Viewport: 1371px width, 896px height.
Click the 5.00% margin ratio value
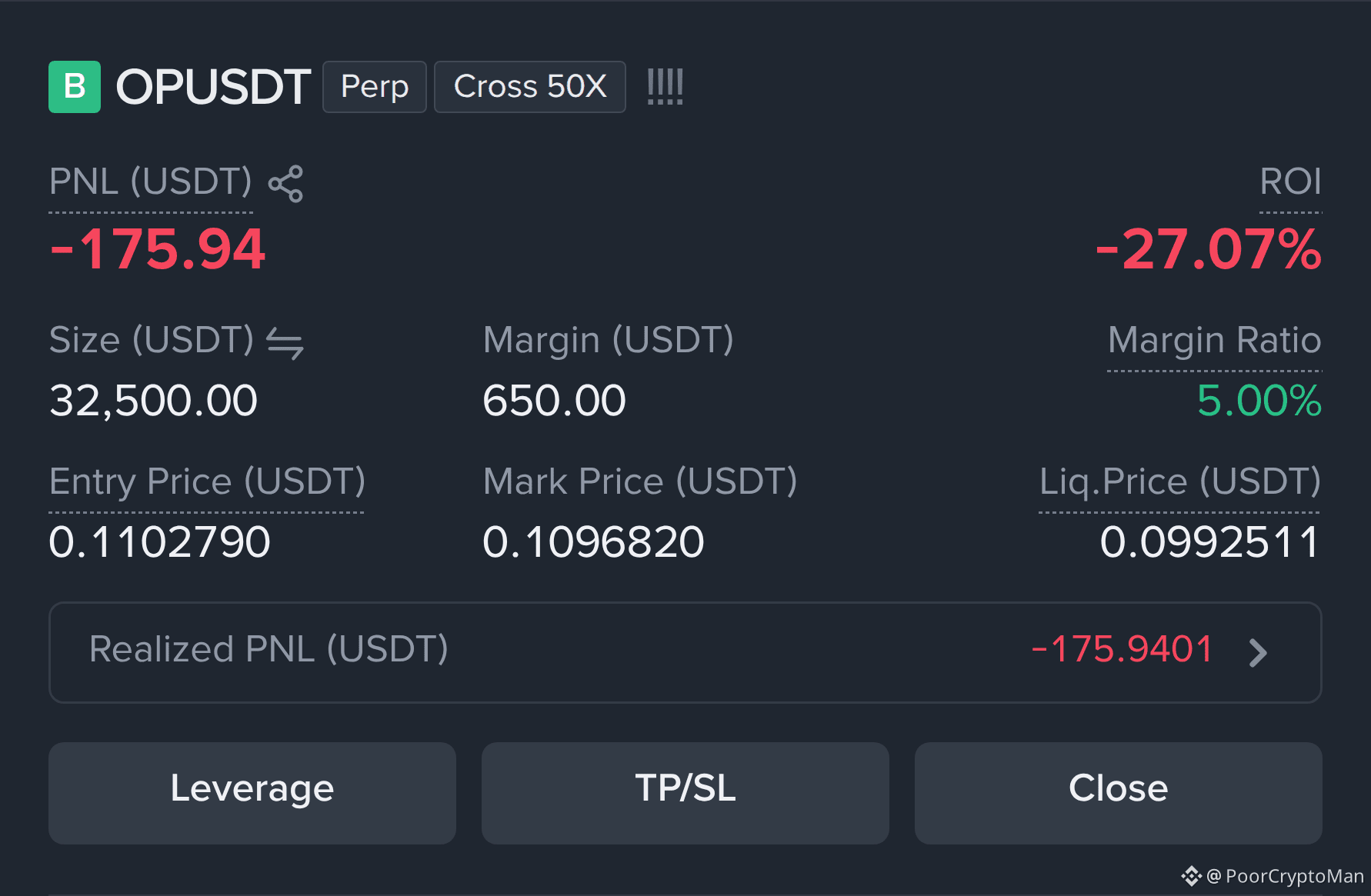coord(1259,401)
